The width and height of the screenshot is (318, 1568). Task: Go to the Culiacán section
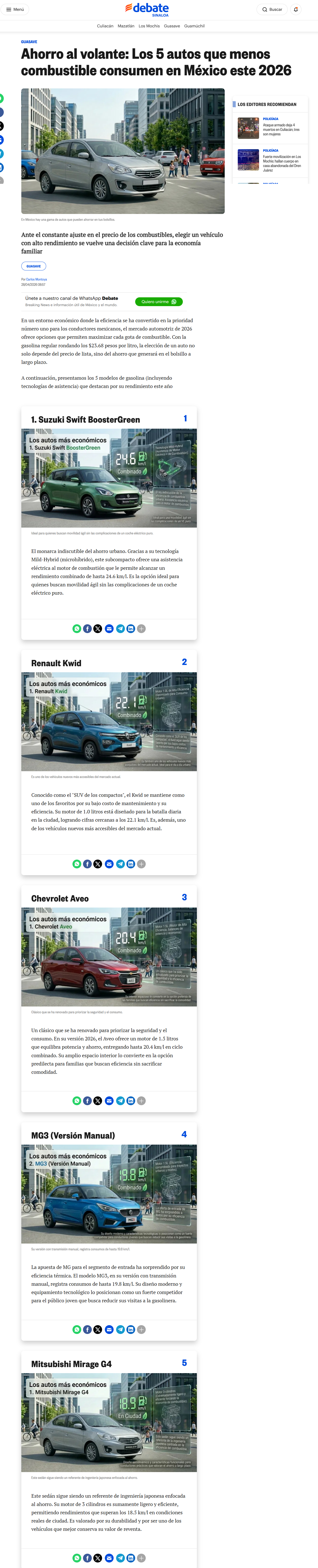[105, 26]
